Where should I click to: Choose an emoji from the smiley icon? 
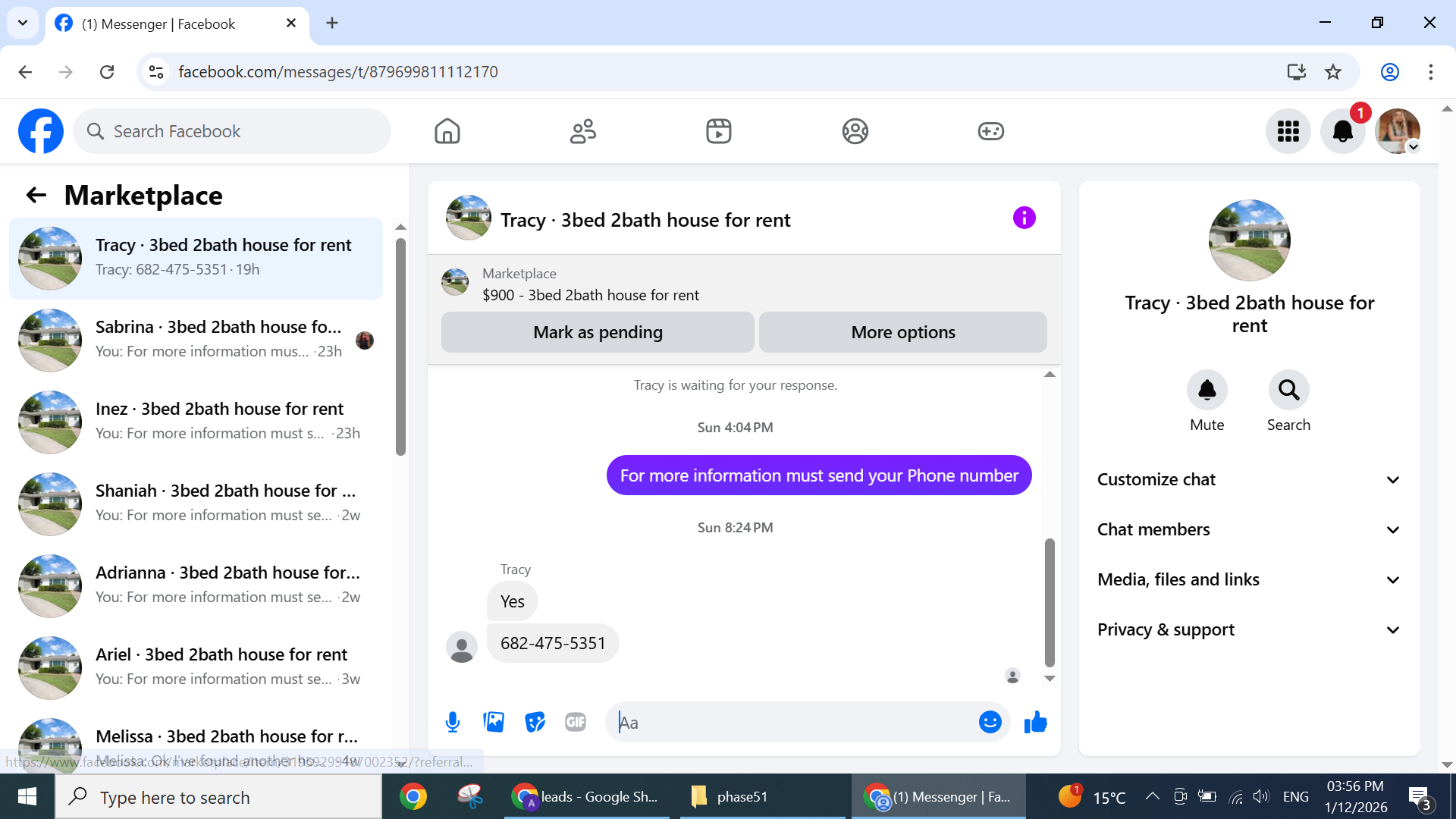point(990,722)
